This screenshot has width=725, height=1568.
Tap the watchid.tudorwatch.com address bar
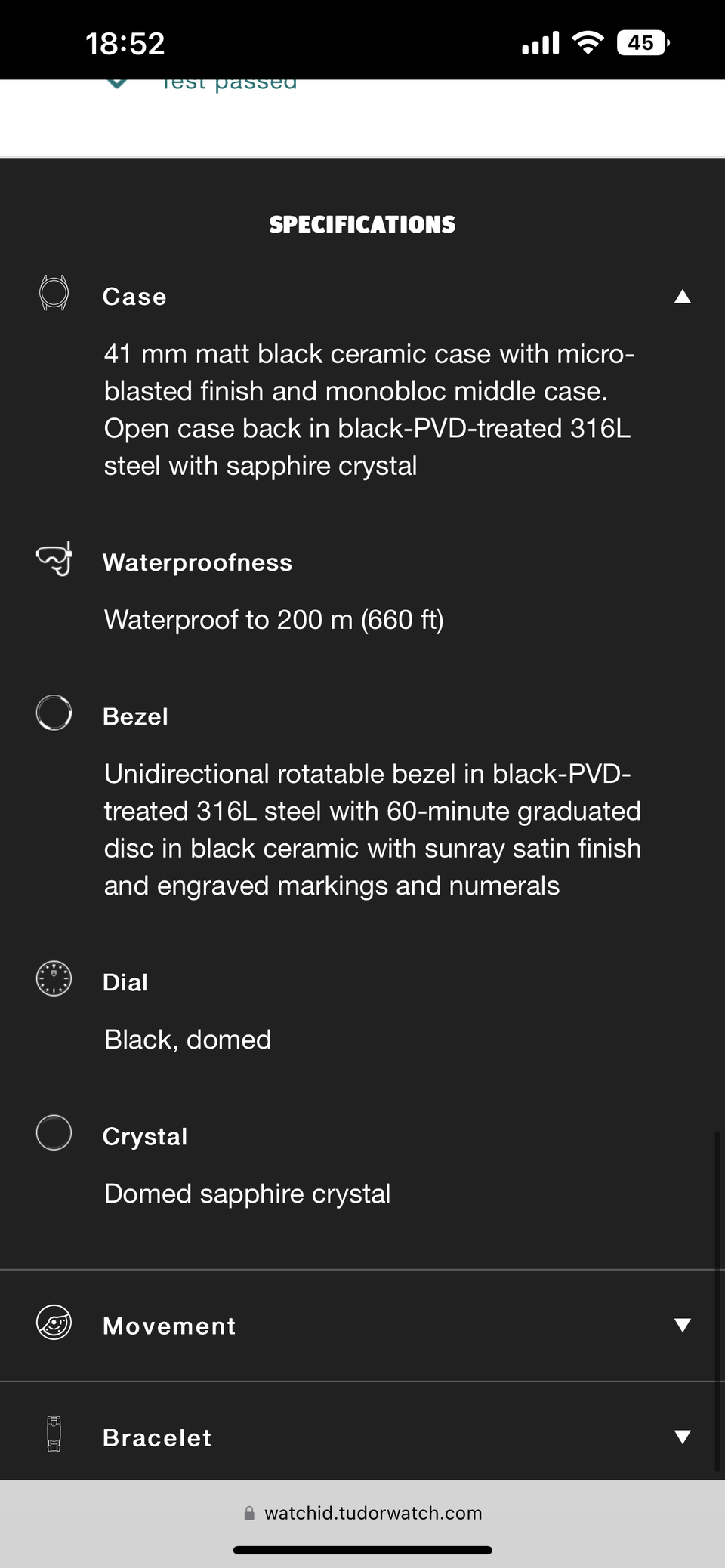click(x=373, y=1513)
